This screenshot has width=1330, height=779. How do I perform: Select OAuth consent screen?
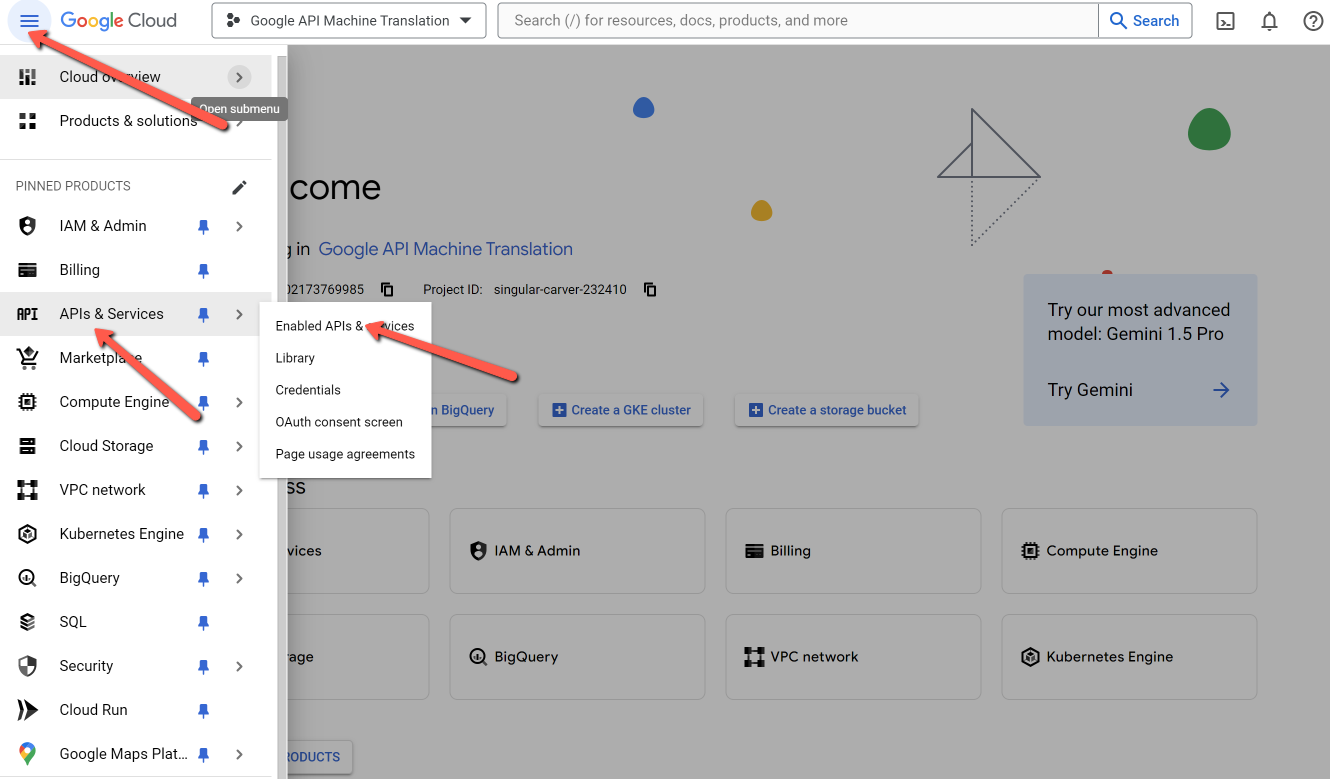pos(345,422)
